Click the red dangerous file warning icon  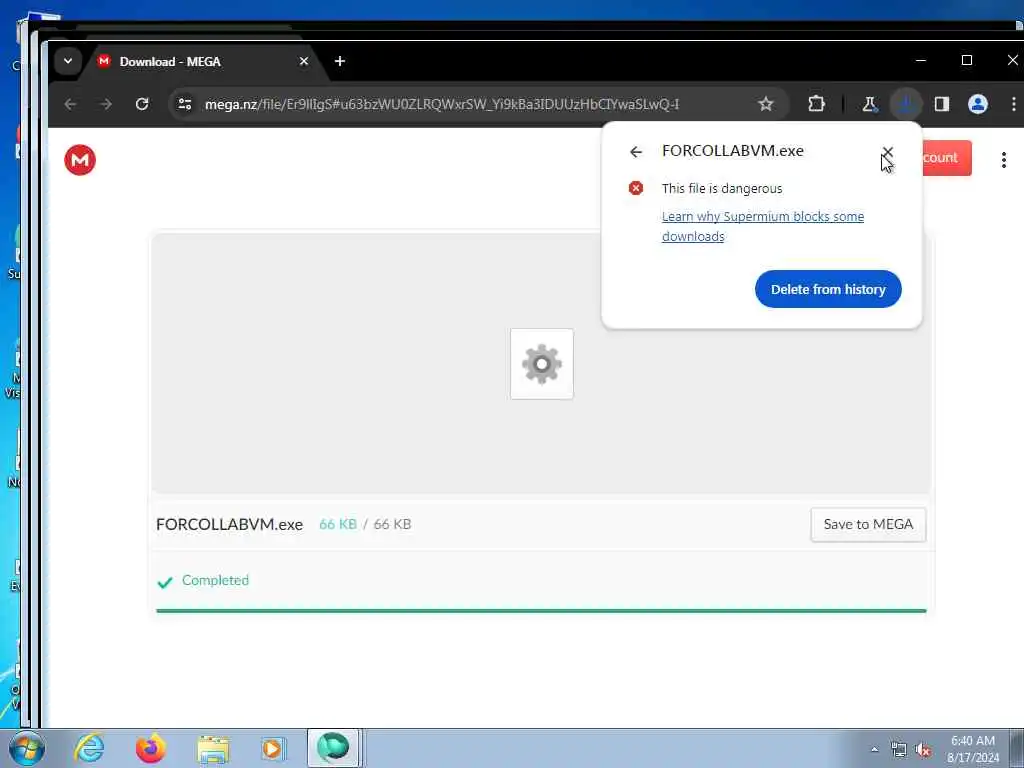click(635, 188)
